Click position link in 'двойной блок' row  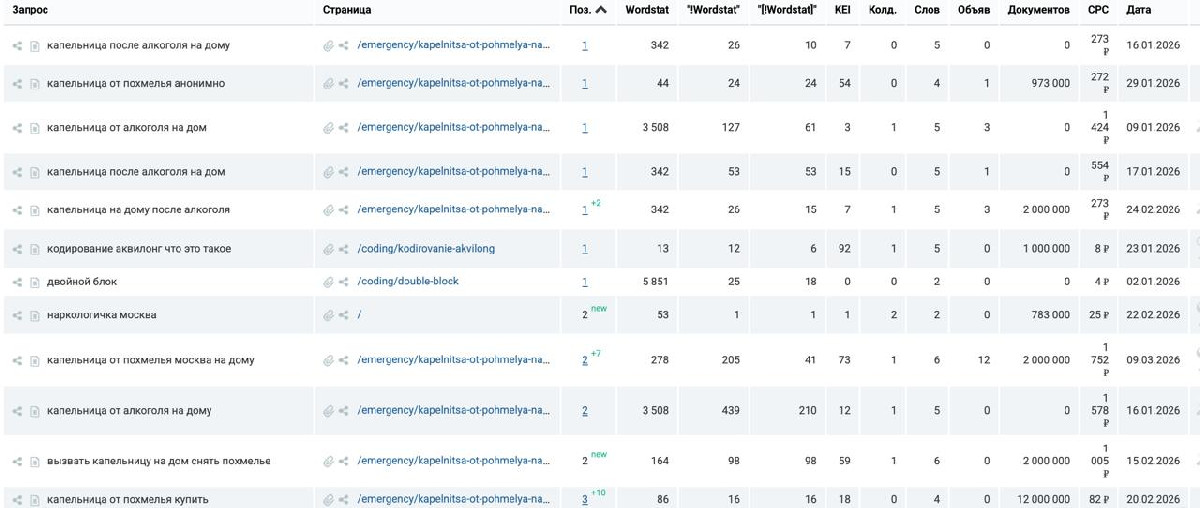point(585,282)
